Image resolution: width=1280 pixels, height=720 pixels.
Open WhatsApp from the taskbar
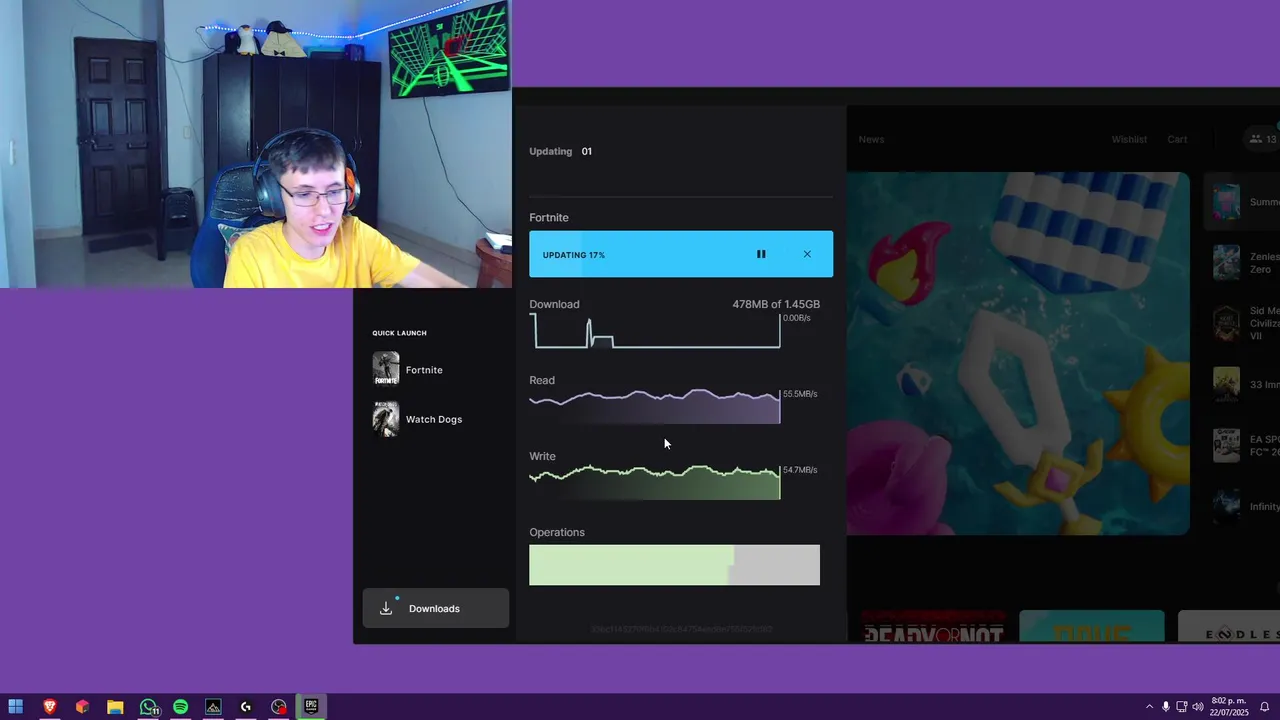click(x=148, y=707)
